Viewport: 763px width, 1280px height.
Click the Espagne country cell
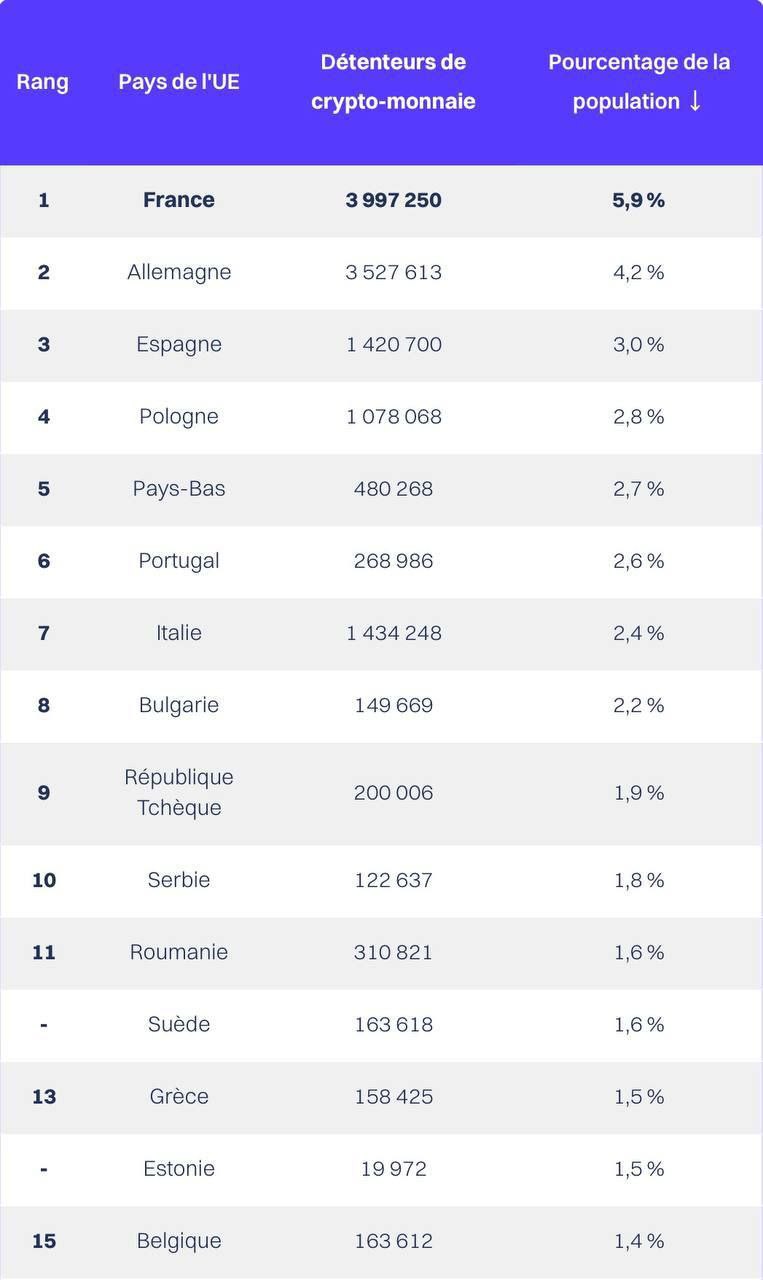tap(179, 344)
